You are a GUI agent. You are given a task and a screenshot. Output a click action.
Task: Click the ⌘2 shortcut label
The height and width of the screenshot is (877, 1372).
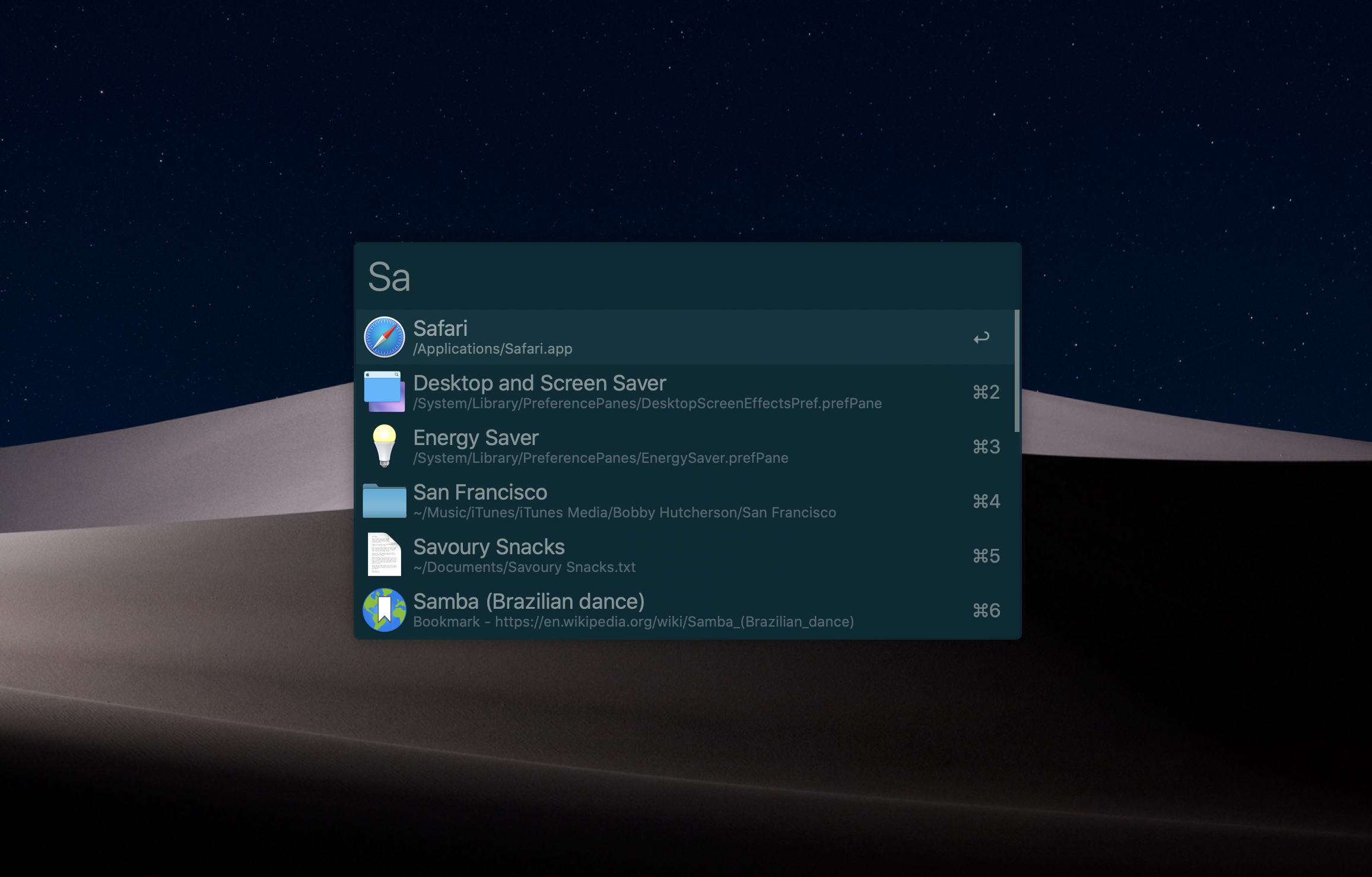pyautogui.click(x=986, y=392)
